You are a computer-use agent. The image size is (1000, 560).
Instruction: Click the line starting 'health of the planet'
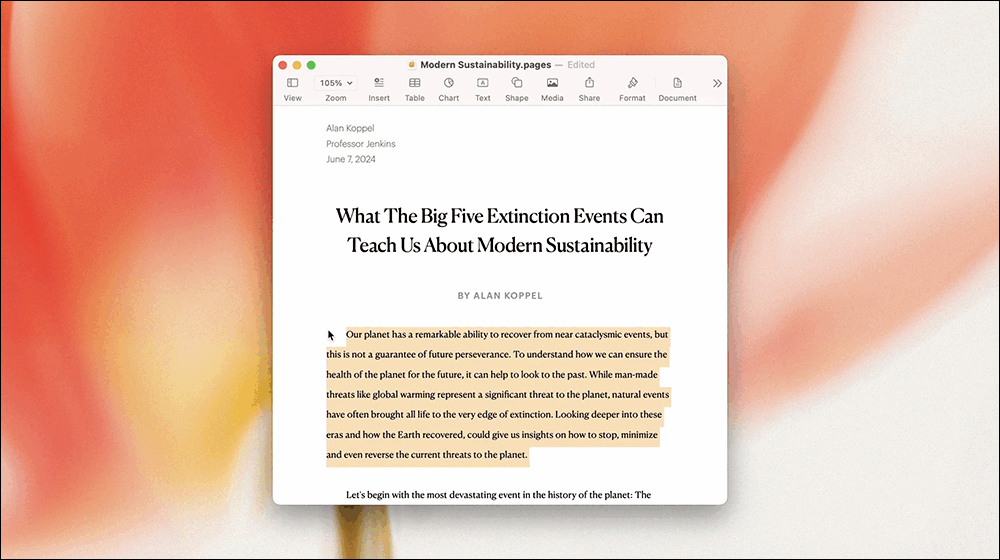(492, 374)
